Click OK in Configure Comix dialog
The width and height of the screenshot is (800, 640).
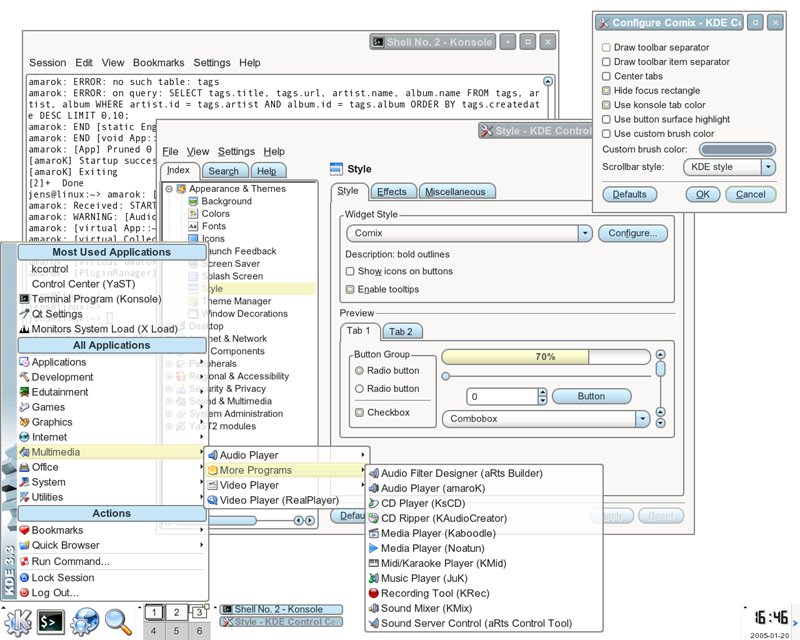tap(703, 194)
